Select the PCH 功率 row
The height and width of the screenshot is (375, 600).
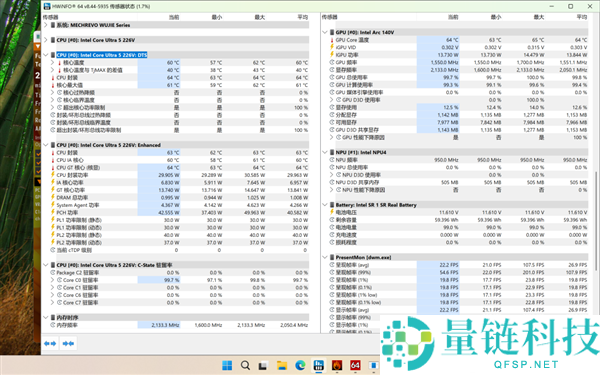click(x=180, y=212)
